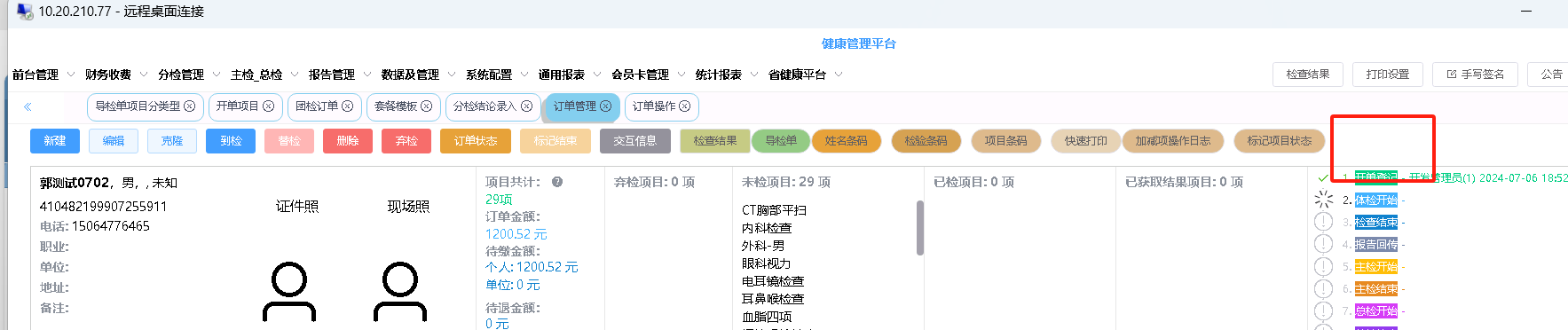
Task: Close the 团检订单 tab with its X icon
Action: click(x=347, y=106)
